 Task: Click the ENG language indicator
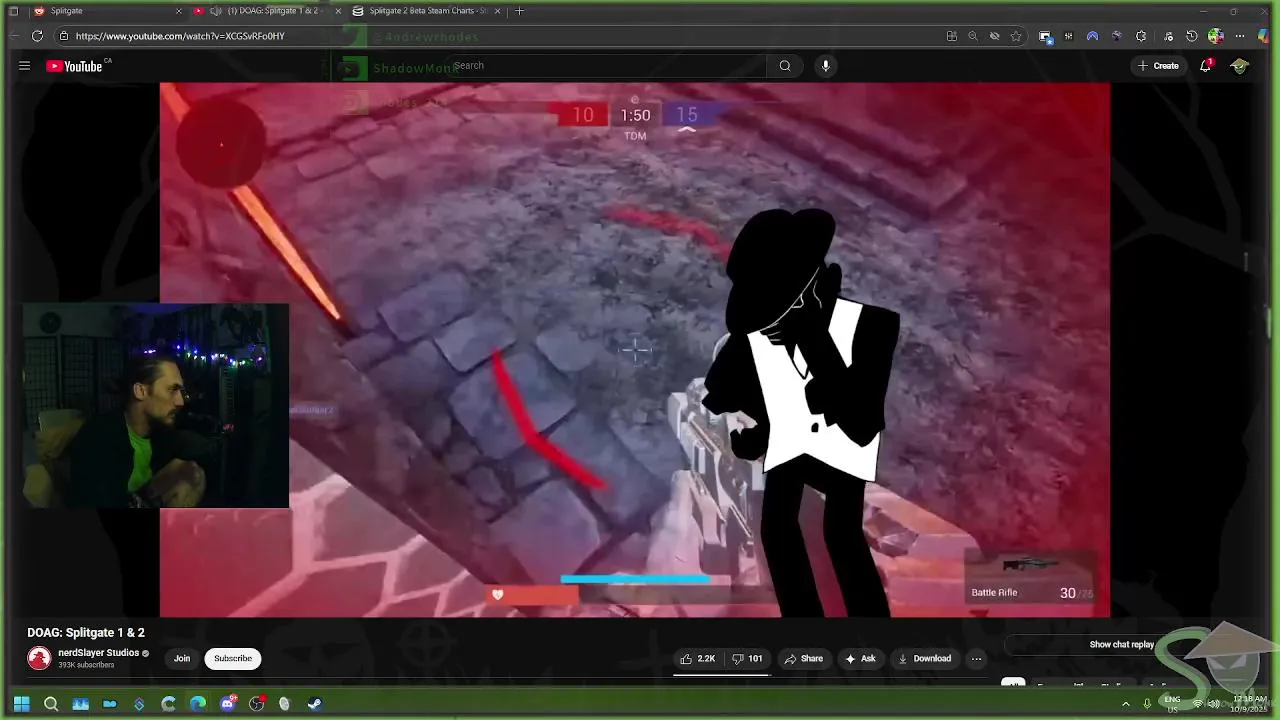[x=1173, y=704]
